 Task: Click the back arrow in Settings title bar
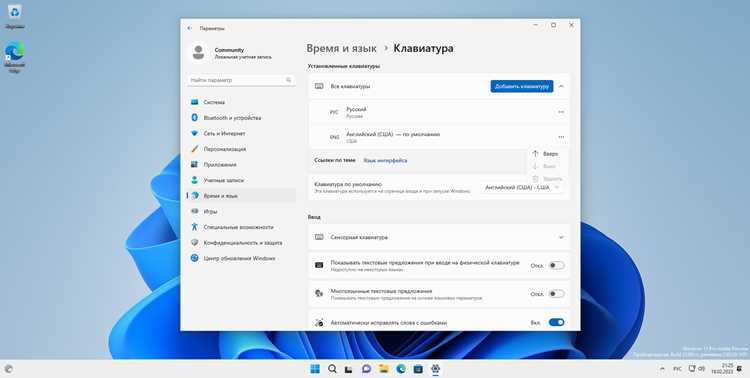(190, 28)
